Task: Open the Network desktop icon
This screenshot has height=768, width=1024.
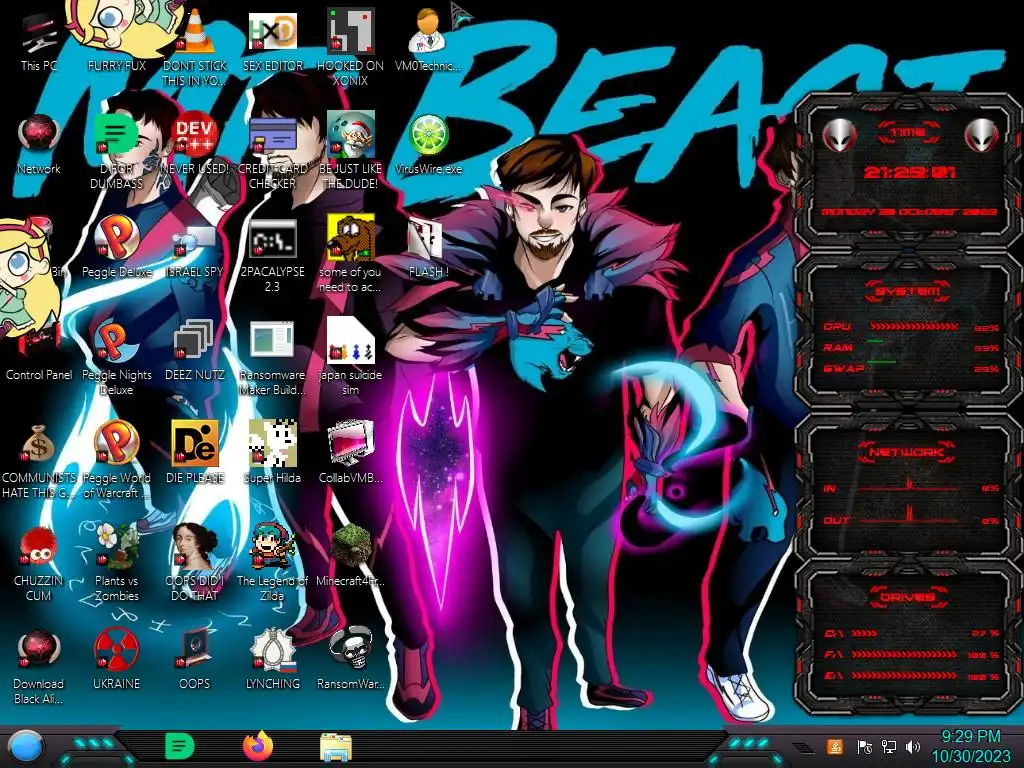Action: tap(39, 145)
